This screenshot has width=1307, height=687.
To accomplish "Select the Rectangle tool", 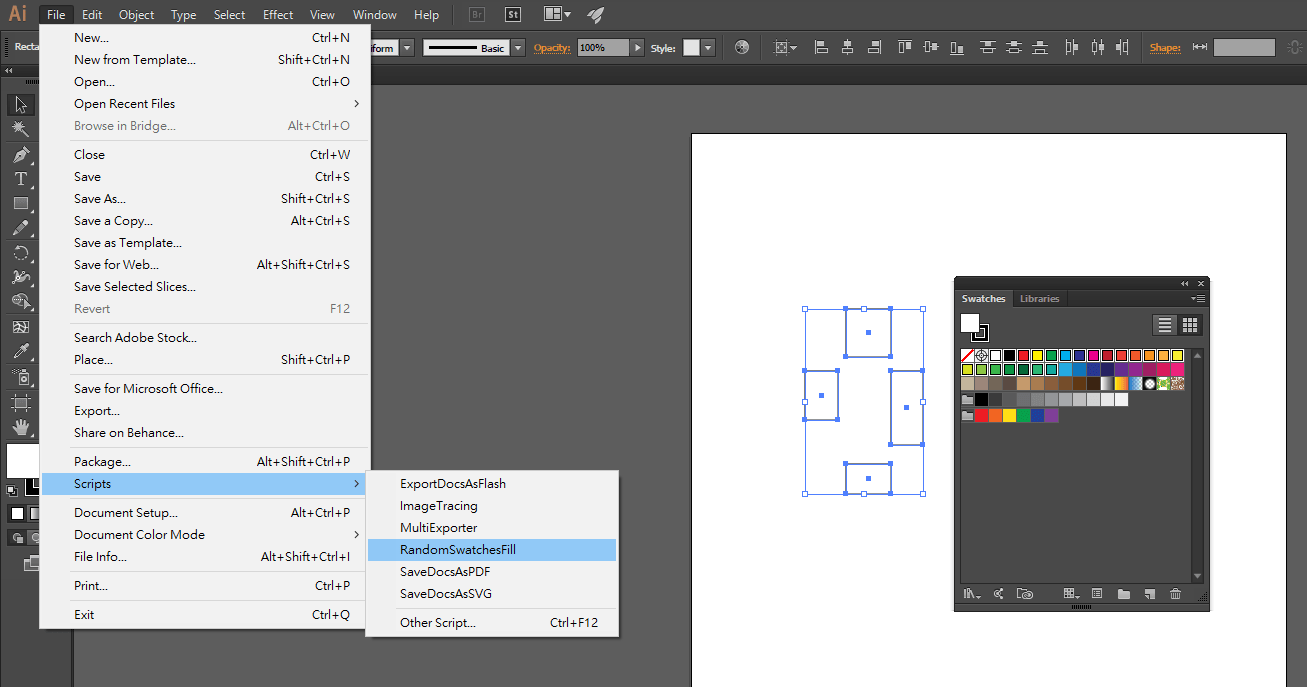I will [x=20, y=202].
